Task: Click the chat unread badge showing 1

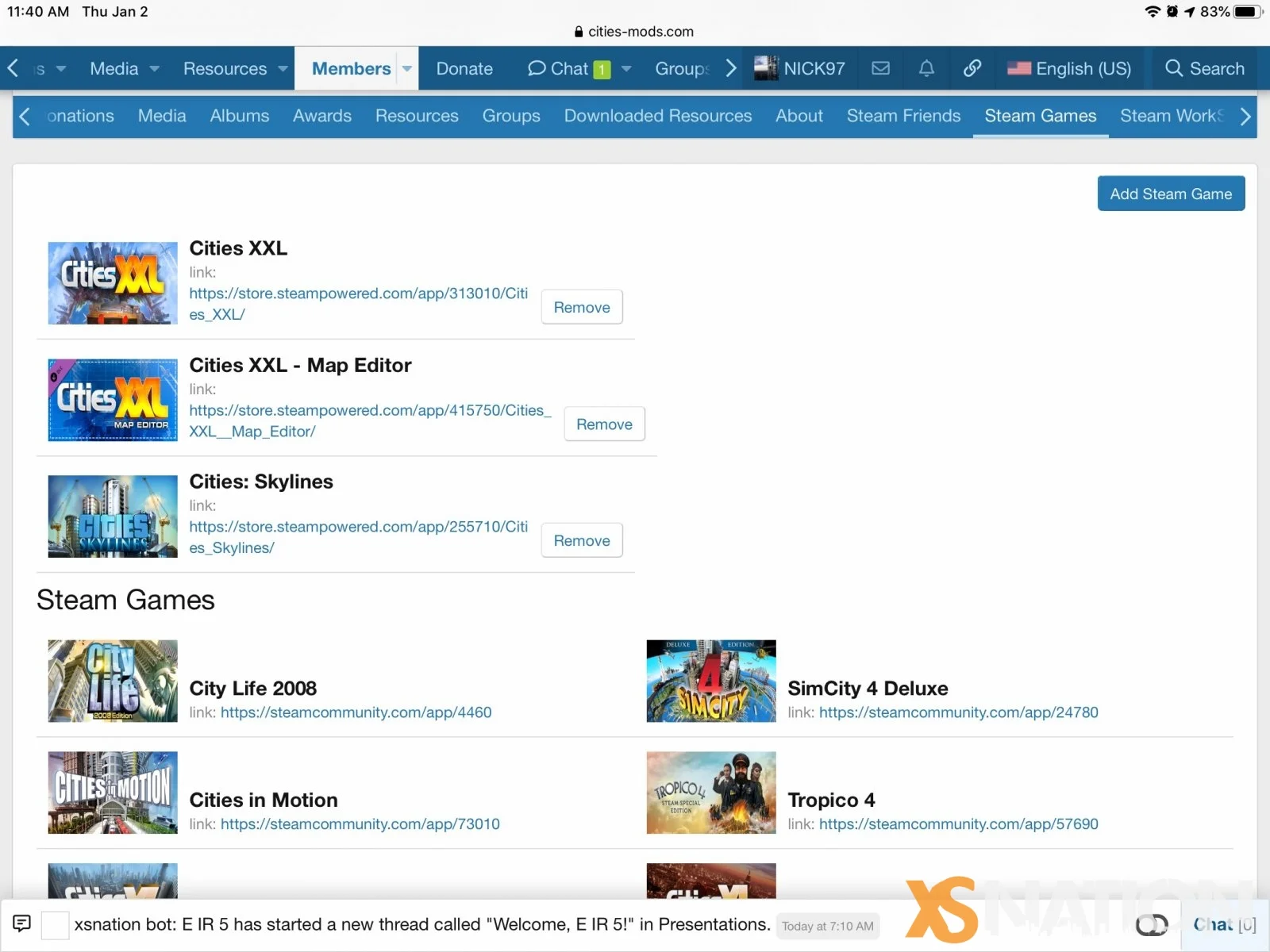Action: (x=602, y=70)
